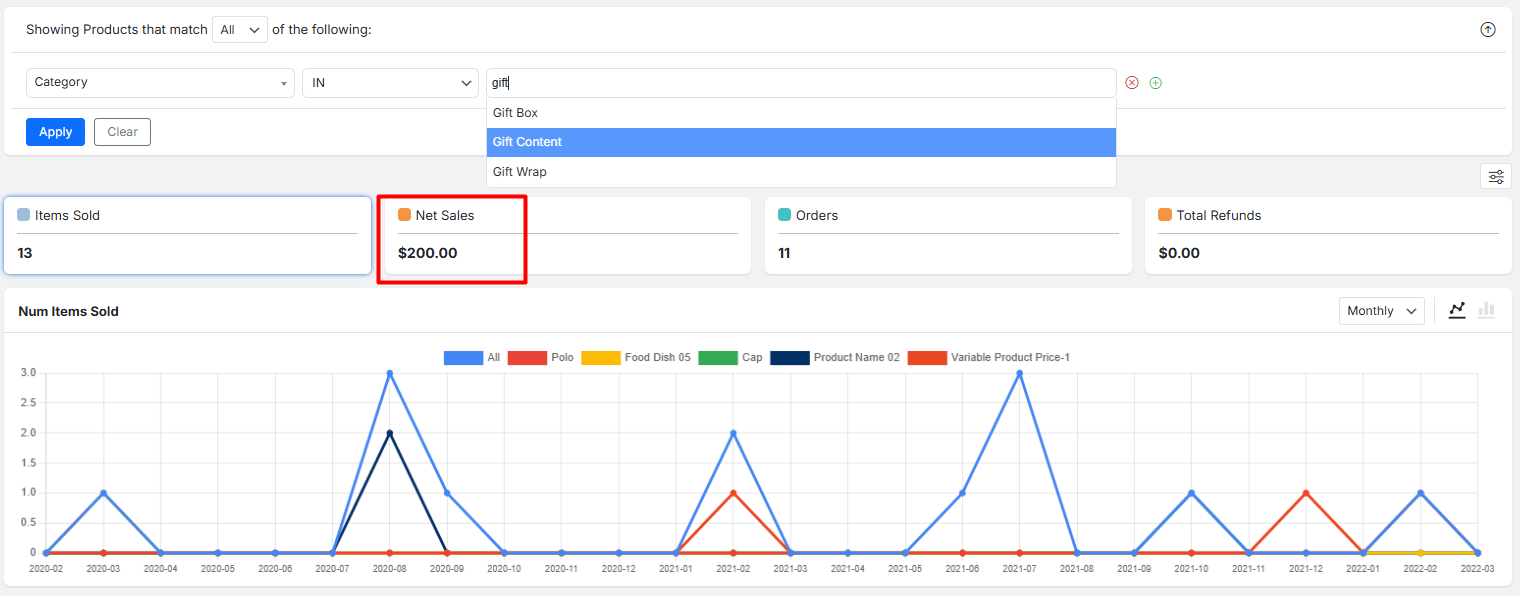Switch to bar chart view icon

click(x=1486, y=311)
